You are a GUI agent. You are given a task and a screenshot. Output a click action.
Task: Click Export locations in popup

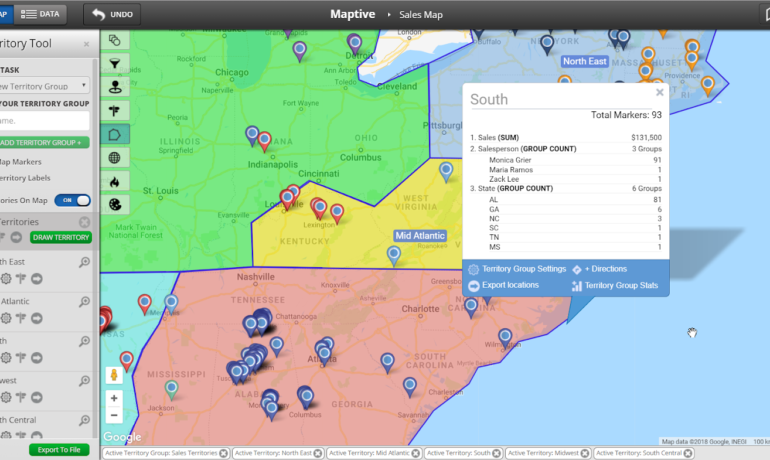coord(503,285)
